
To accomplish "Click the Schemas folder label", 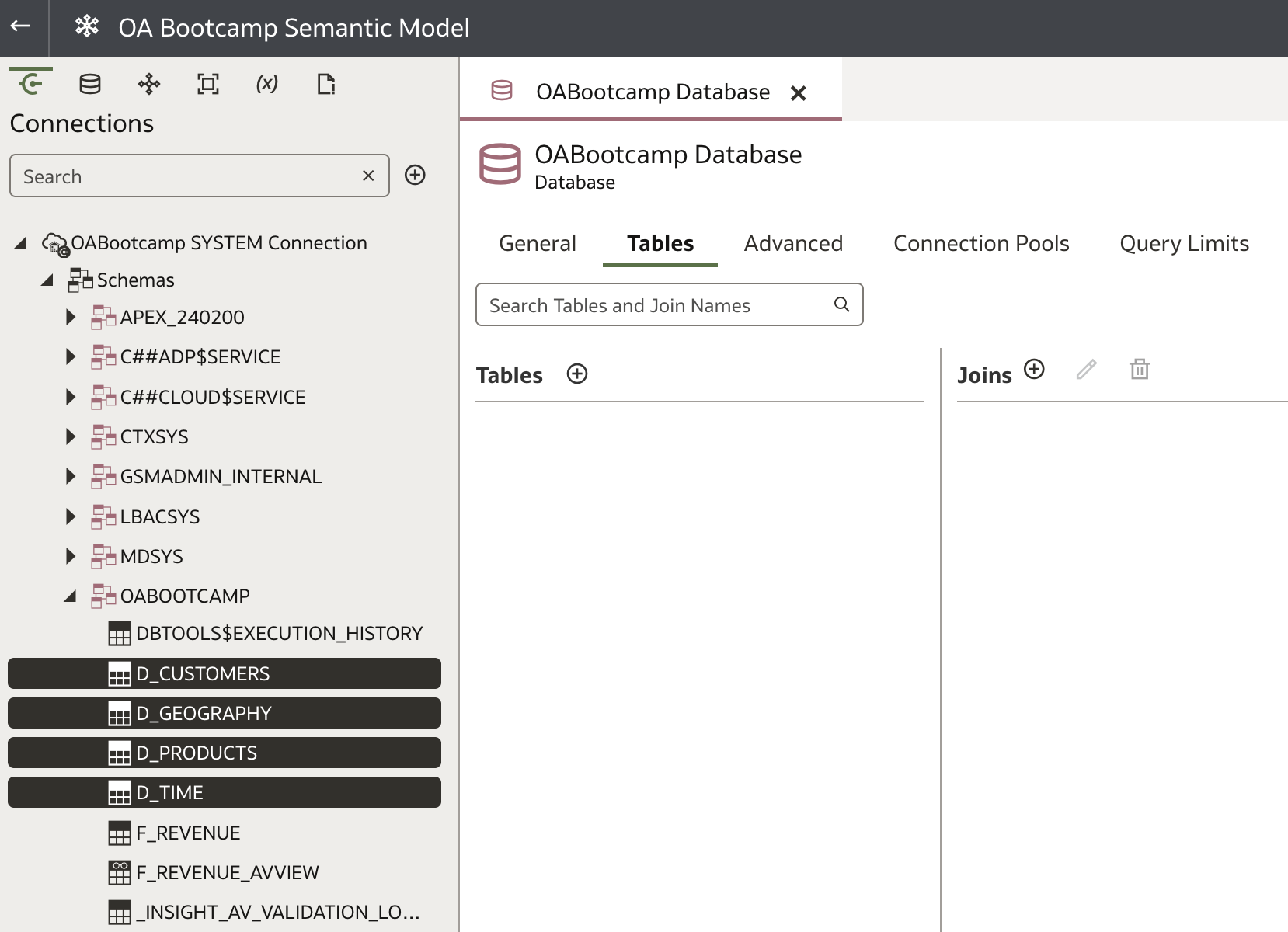I will pos(136,280).
